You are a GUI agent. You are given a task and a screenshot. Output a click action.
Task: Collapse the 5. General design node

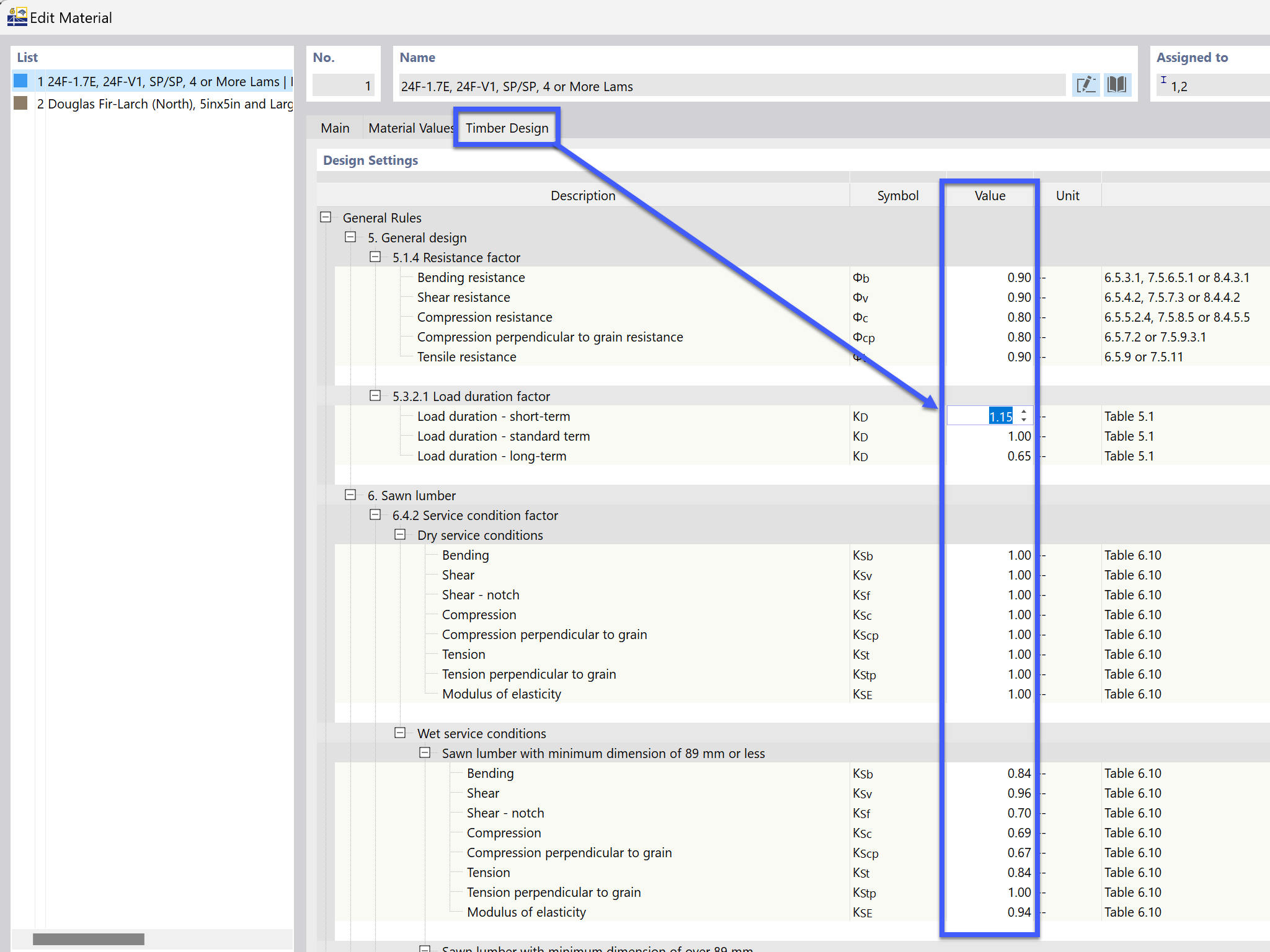point(350,237)
